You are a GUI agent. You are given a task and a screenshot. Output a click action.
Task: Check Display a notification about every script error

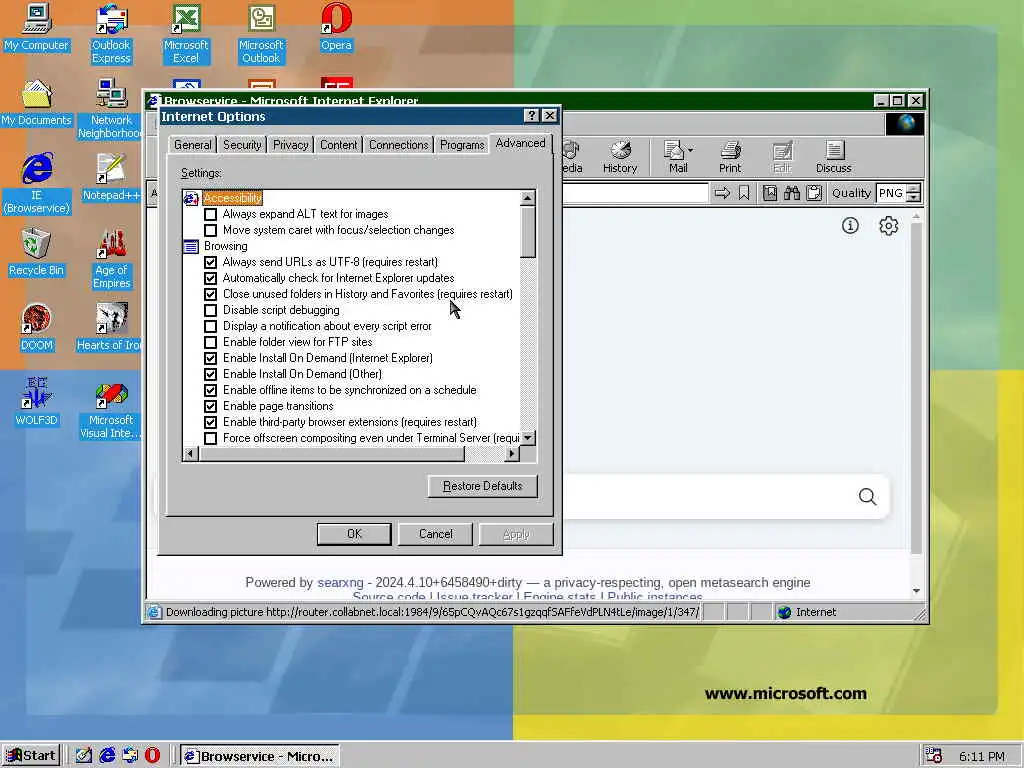(x=210, y=326)
